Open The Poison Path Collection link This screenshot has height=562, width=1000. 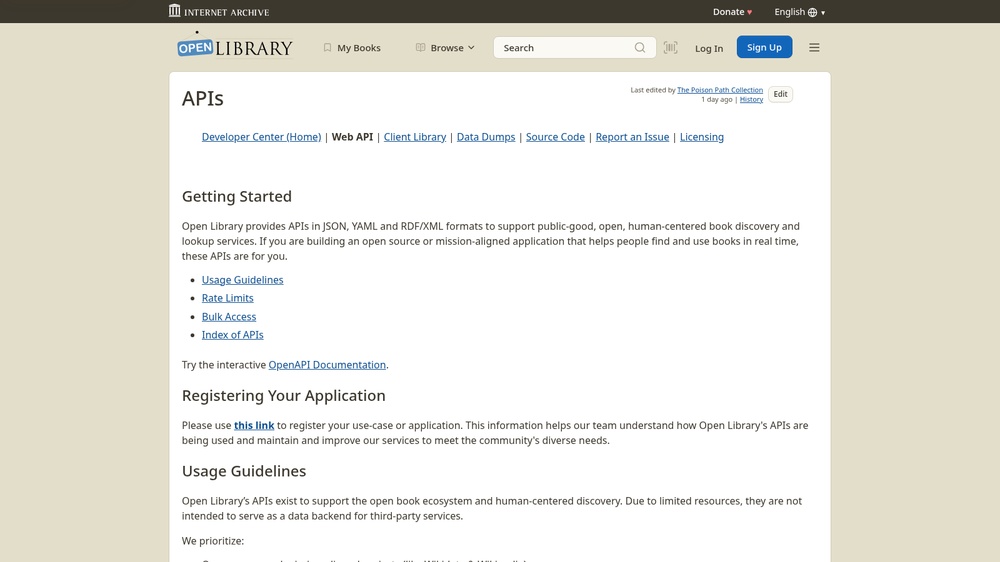tap(719, 90)
